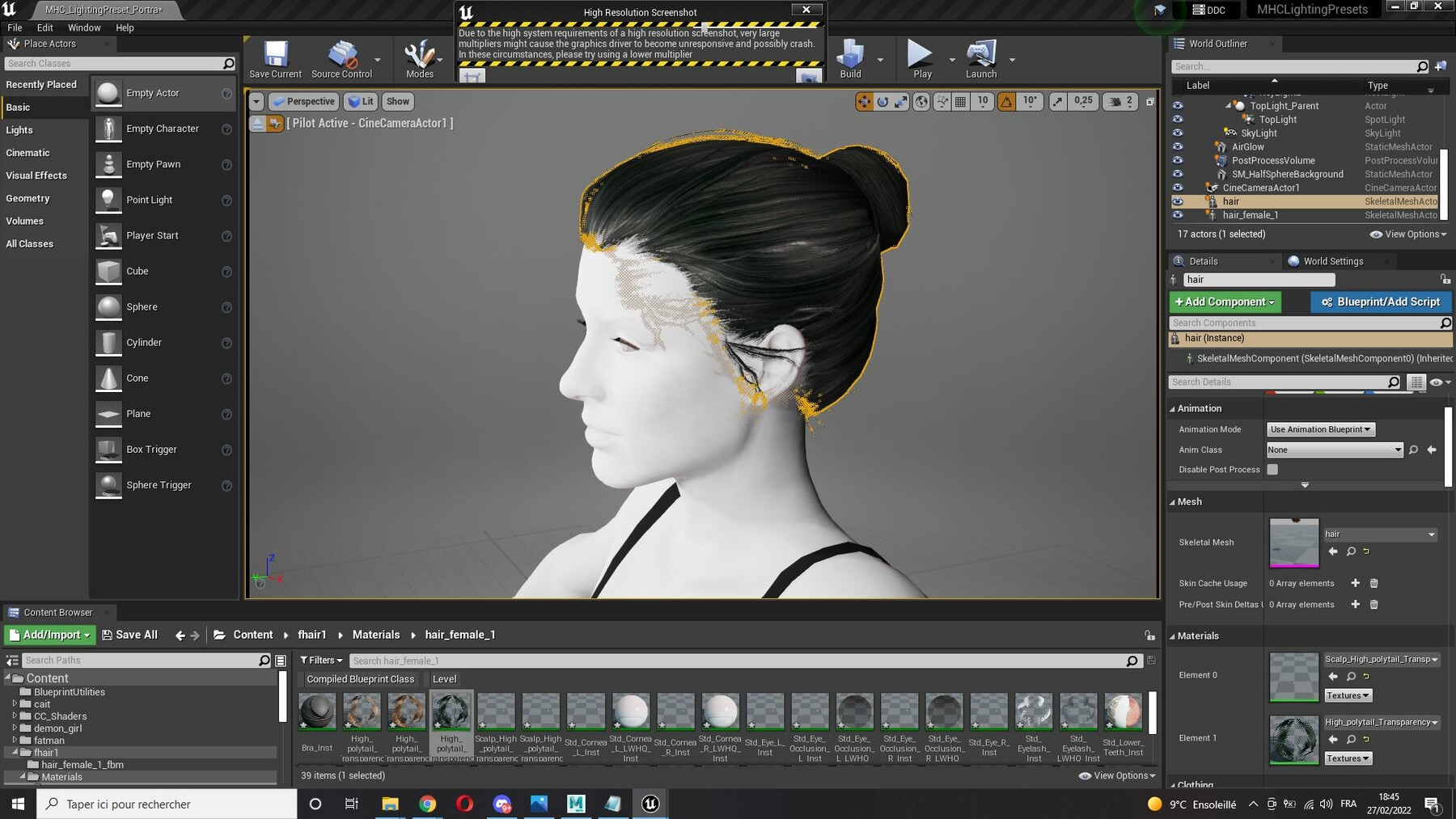Collapse the Materials section in Details
The image size is (1456, 819).
click(1172, 636)
